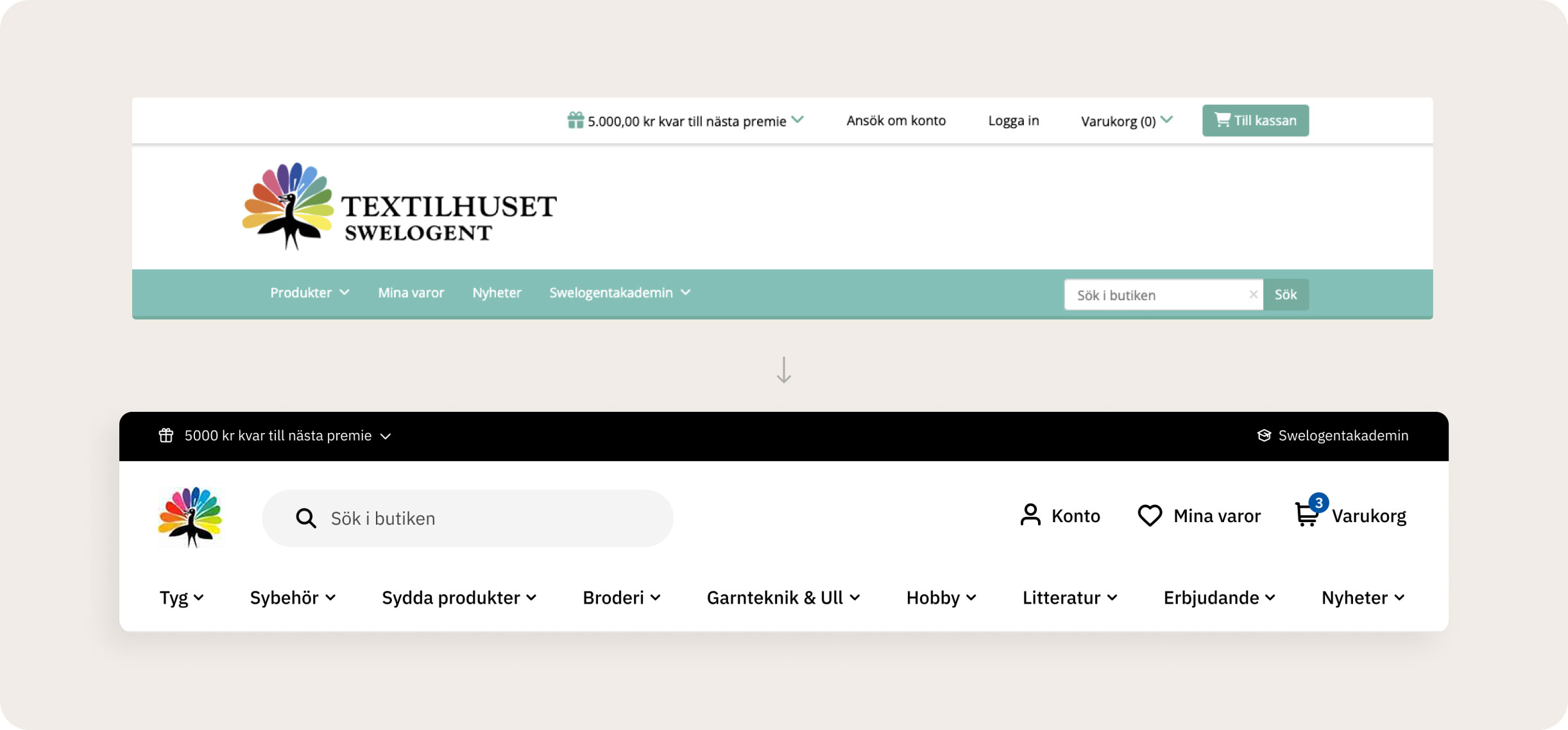The image size is (1568, 730).
Task: Open the Tyg category dropdown
Action: (x=182, y=597)
